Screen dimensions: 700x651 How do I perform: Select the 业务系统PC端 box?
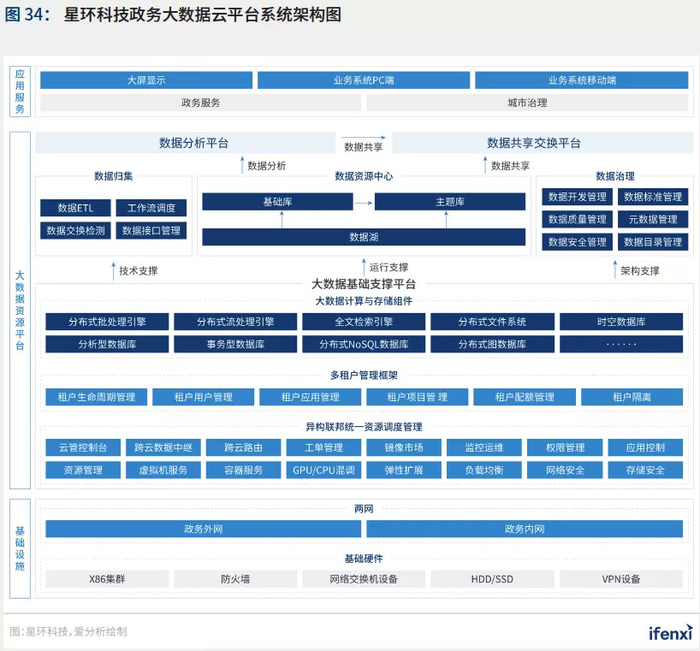pos(363,80)
